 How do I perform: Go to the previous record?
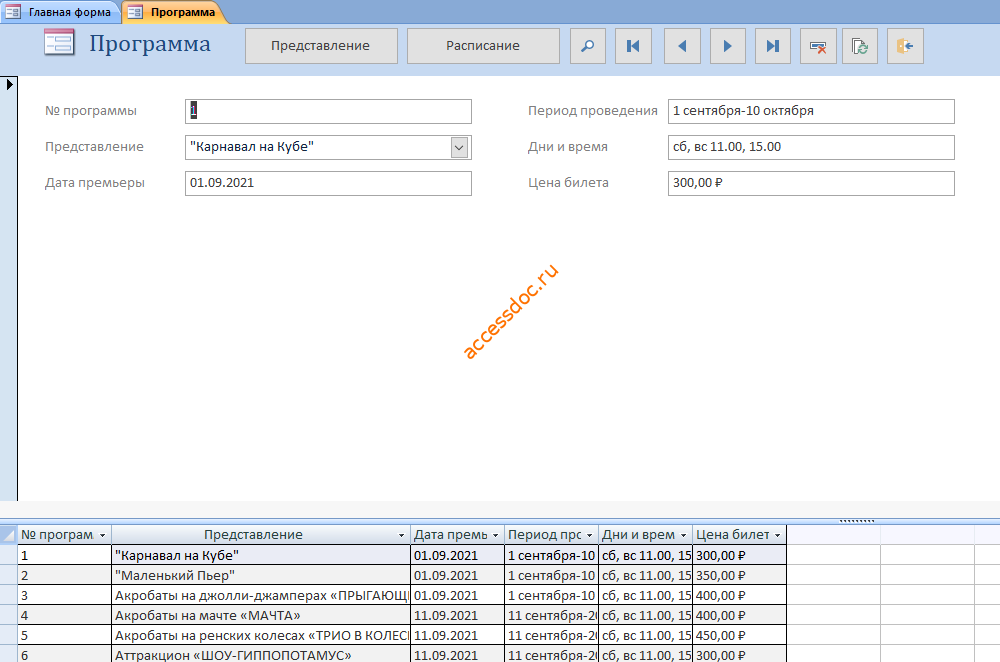[x=682, y=46]
